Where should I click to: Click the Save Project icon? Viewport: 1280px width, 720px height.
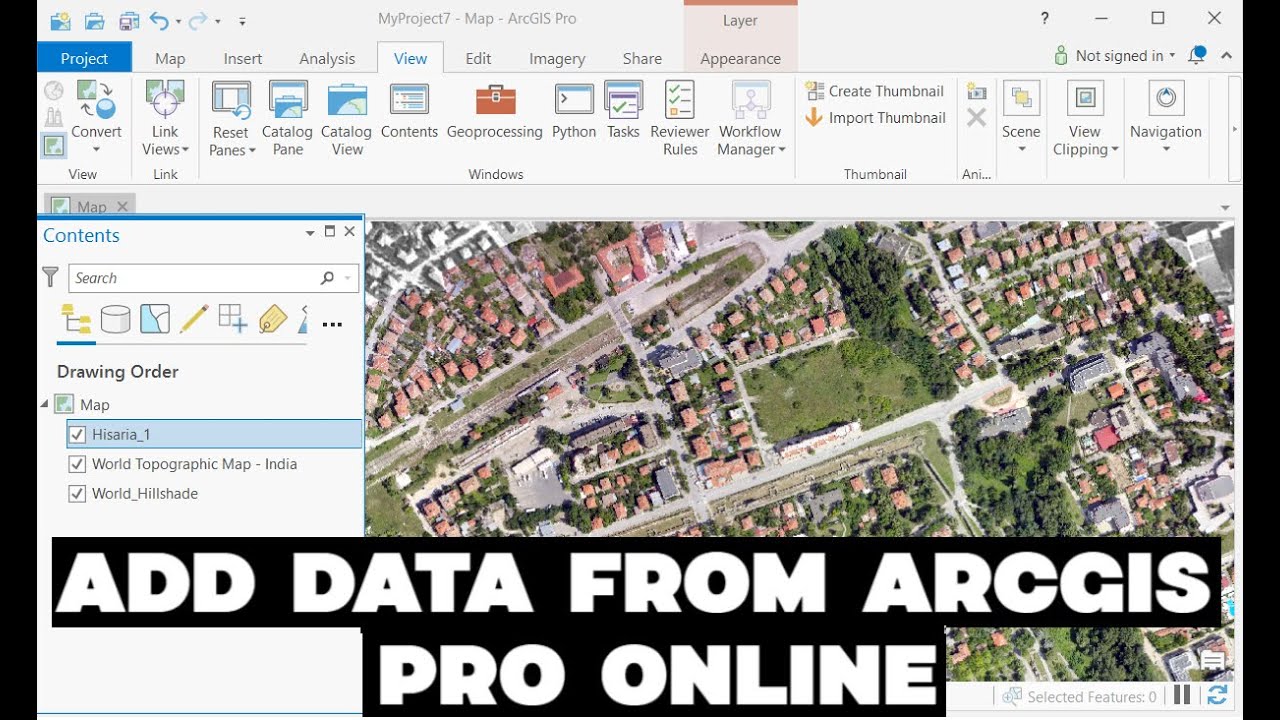pyautogui.click(x=129, y=20)
